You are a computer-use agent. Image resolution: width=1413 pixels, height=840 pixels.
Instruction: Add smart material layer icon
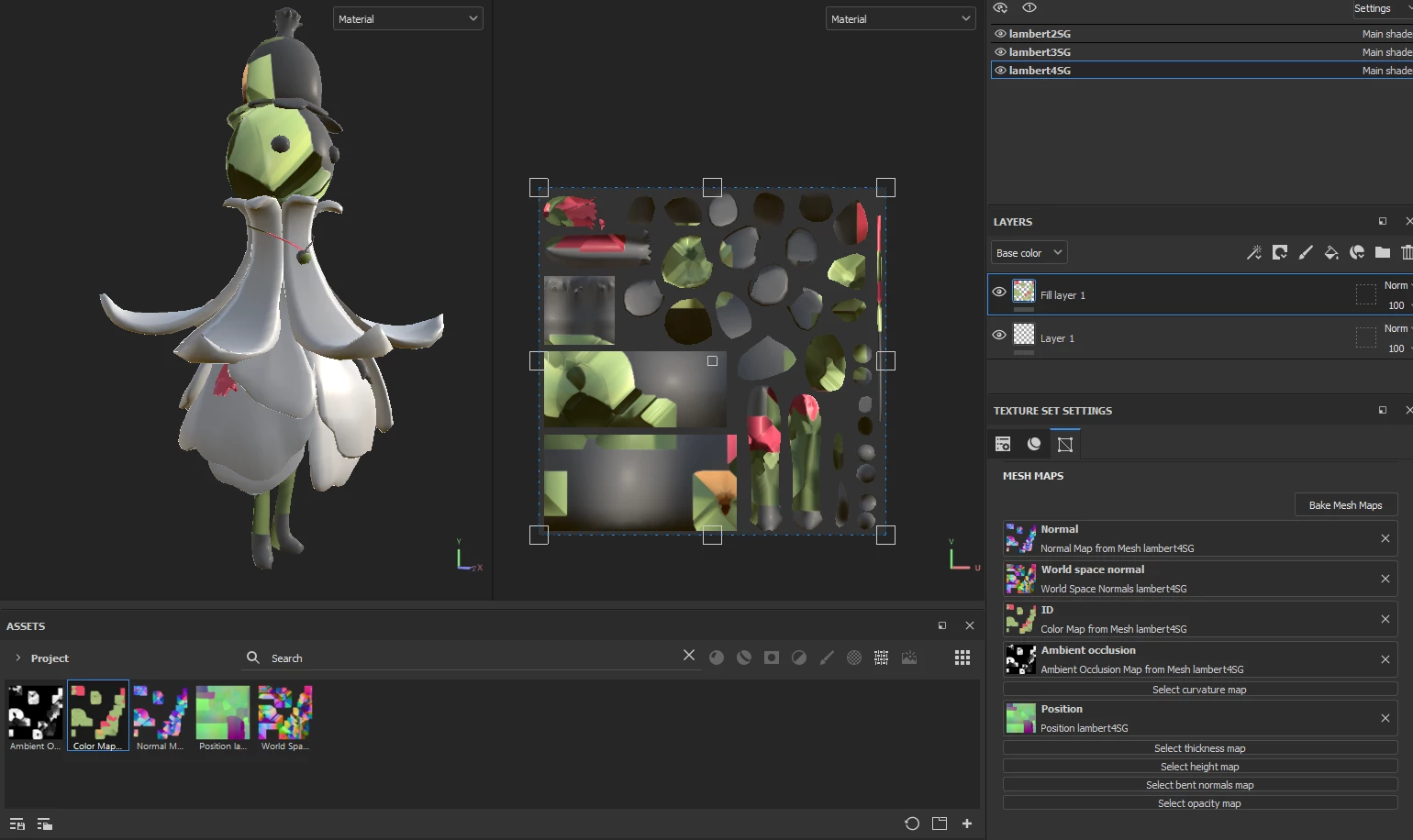[1357, 252]
